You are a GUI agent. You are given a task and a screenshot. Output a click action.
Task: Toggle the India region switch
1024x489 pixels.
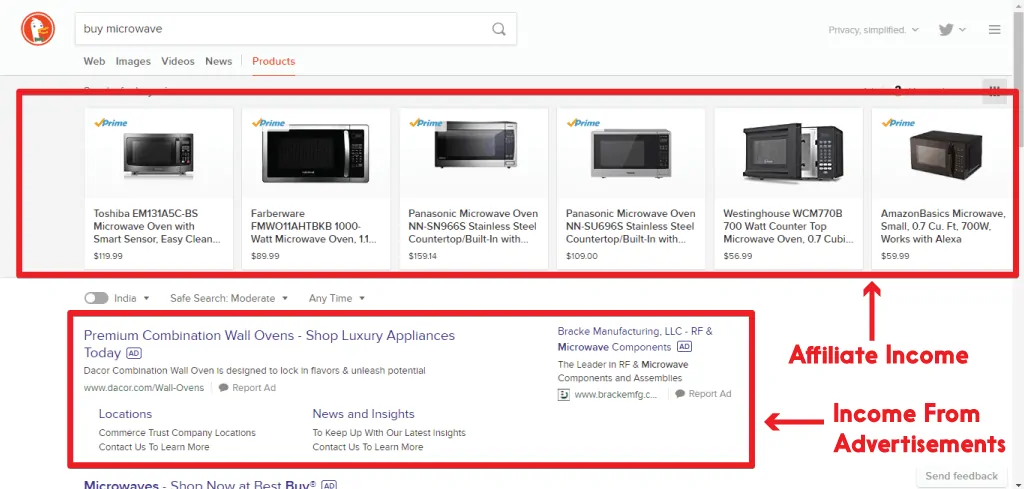(96, 298)
